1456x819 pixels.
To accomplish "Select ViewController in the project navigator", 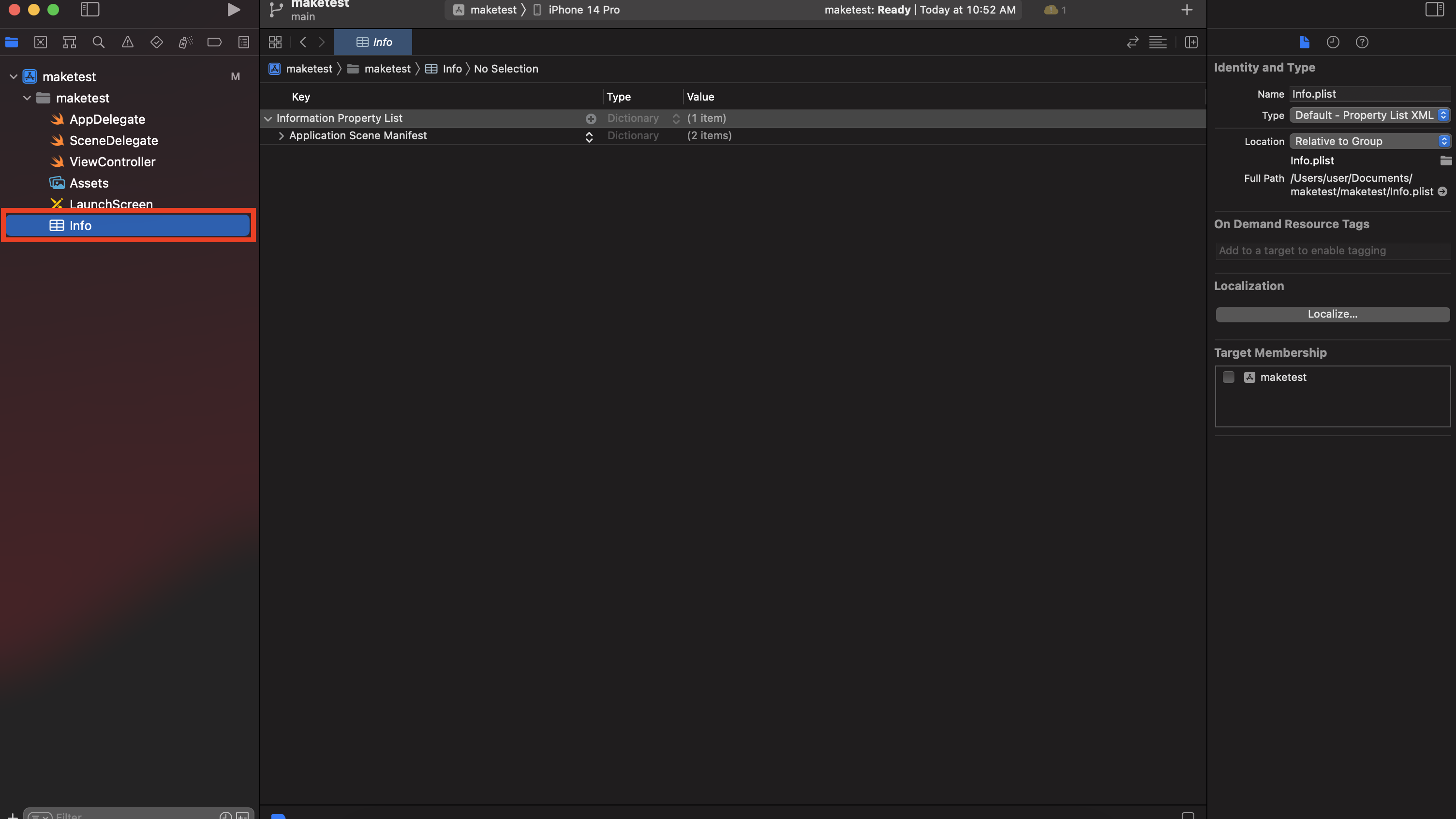I will click(112, 162).
